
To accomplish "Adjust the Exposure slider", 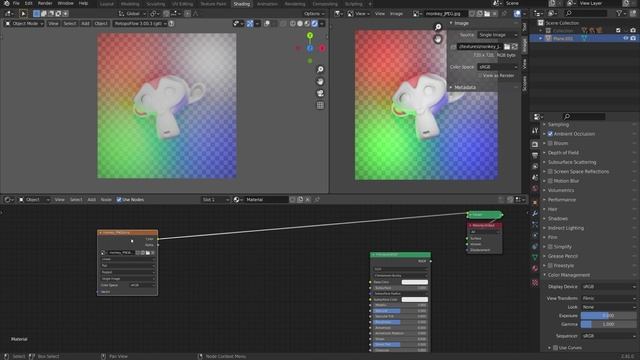I will click(x=608, y=316).
